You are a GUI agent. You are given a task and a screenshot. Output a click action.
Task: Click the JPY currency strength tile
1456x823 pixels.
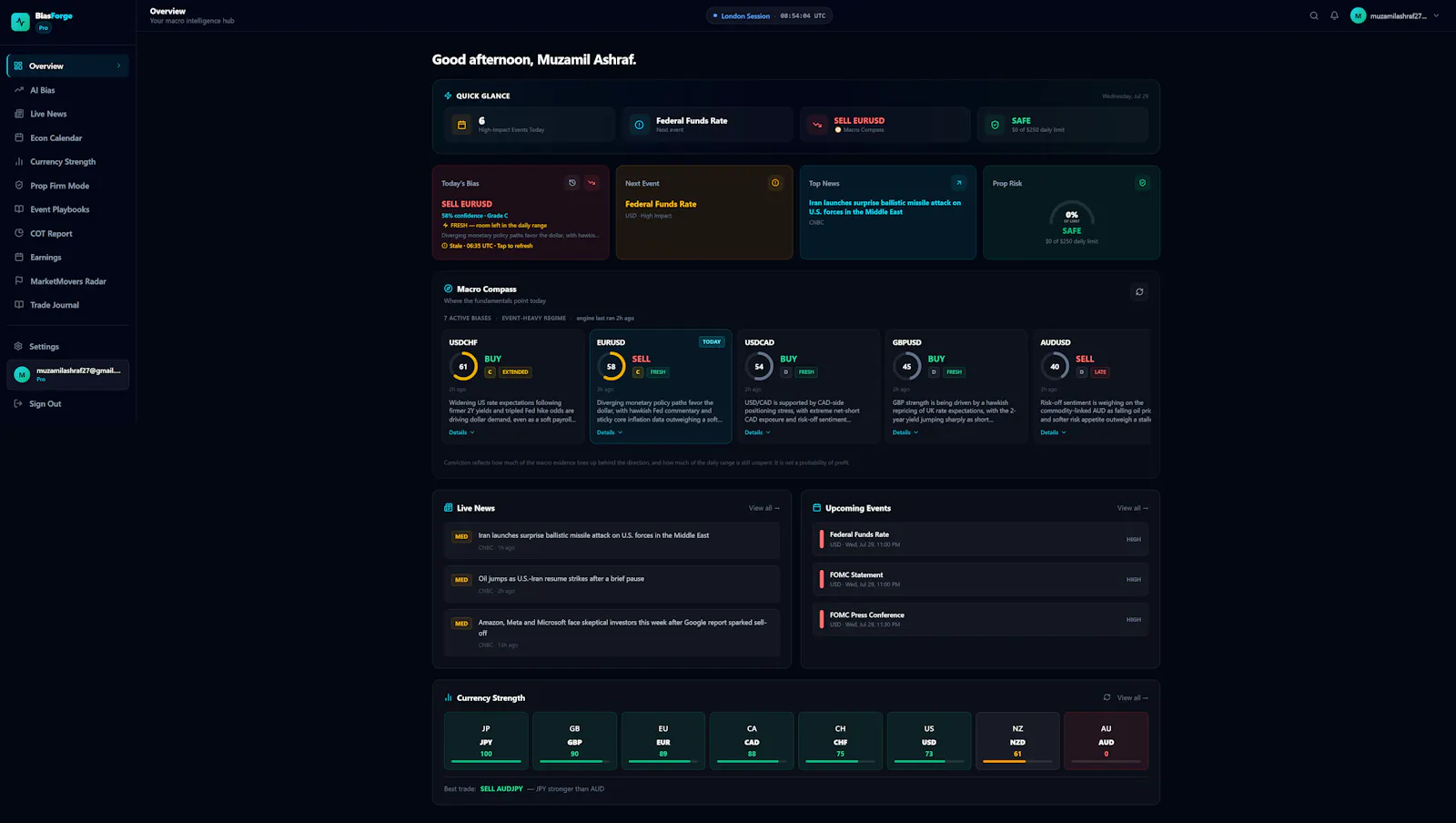pos(486,741)
